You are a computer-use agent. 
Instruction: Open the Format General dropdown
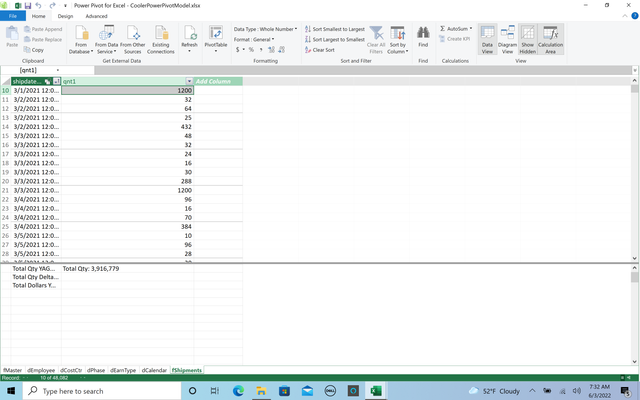[254, 40]
